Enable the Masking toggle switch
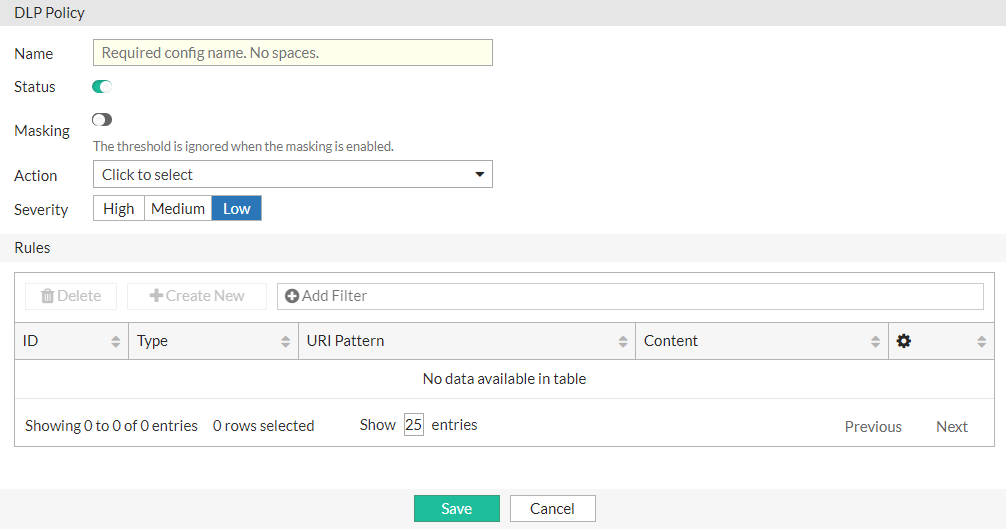Viewport: 1006px width, 529px height. 102,120
